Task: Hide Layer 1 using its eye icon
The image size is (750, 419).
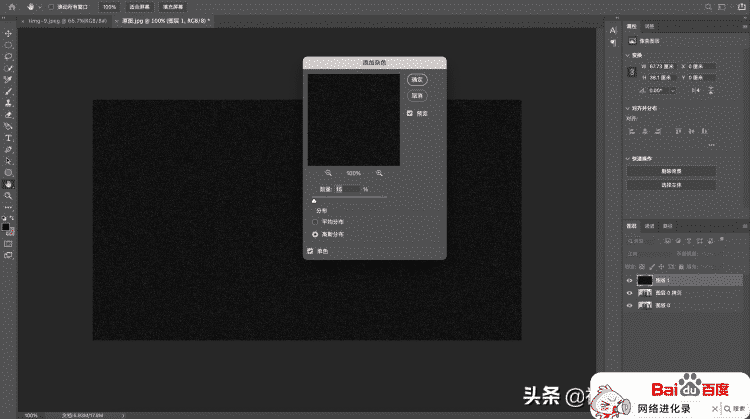Action: click(629, 280)
